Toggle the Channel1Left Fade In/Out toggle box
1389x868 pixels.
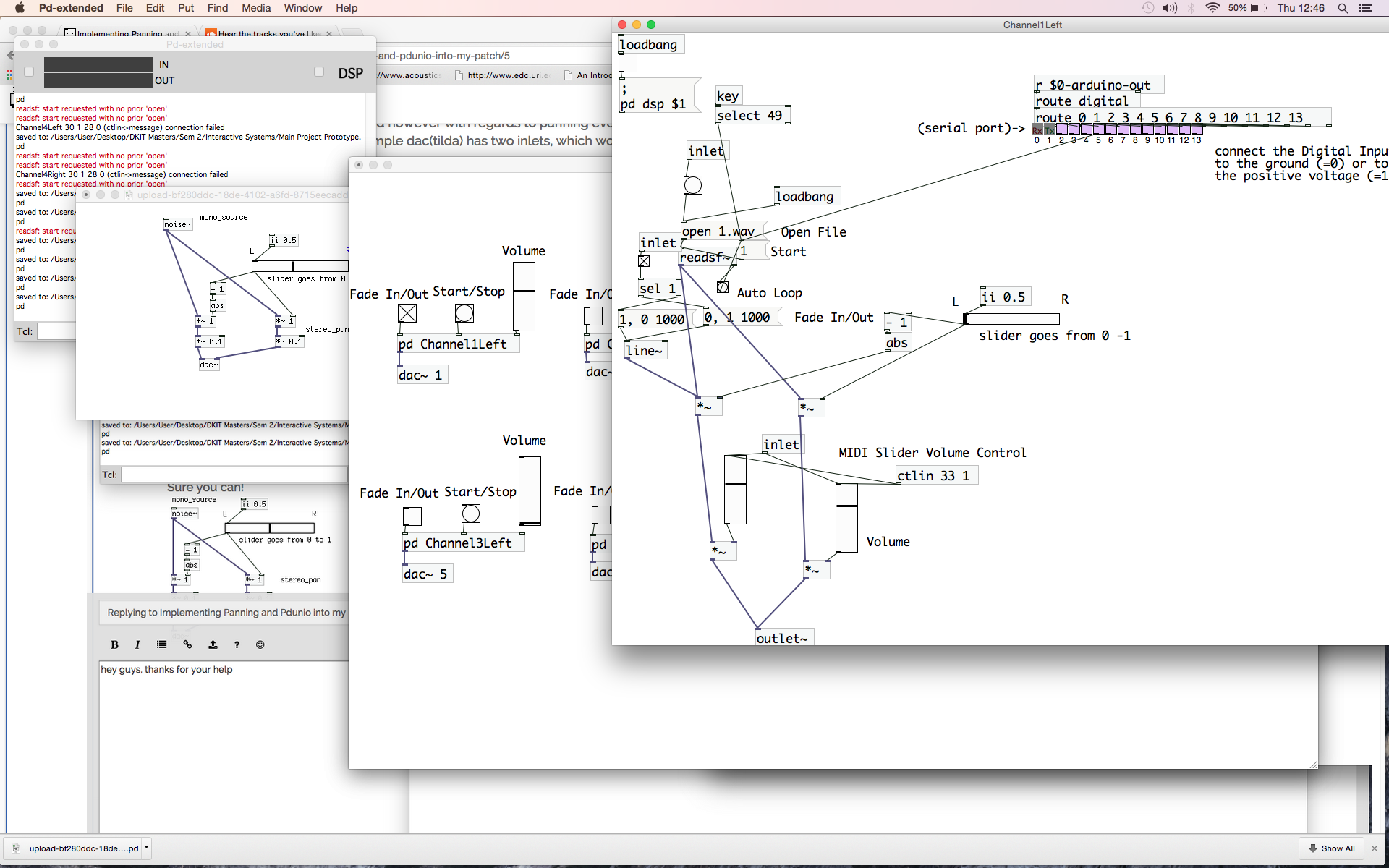point(407,313)
